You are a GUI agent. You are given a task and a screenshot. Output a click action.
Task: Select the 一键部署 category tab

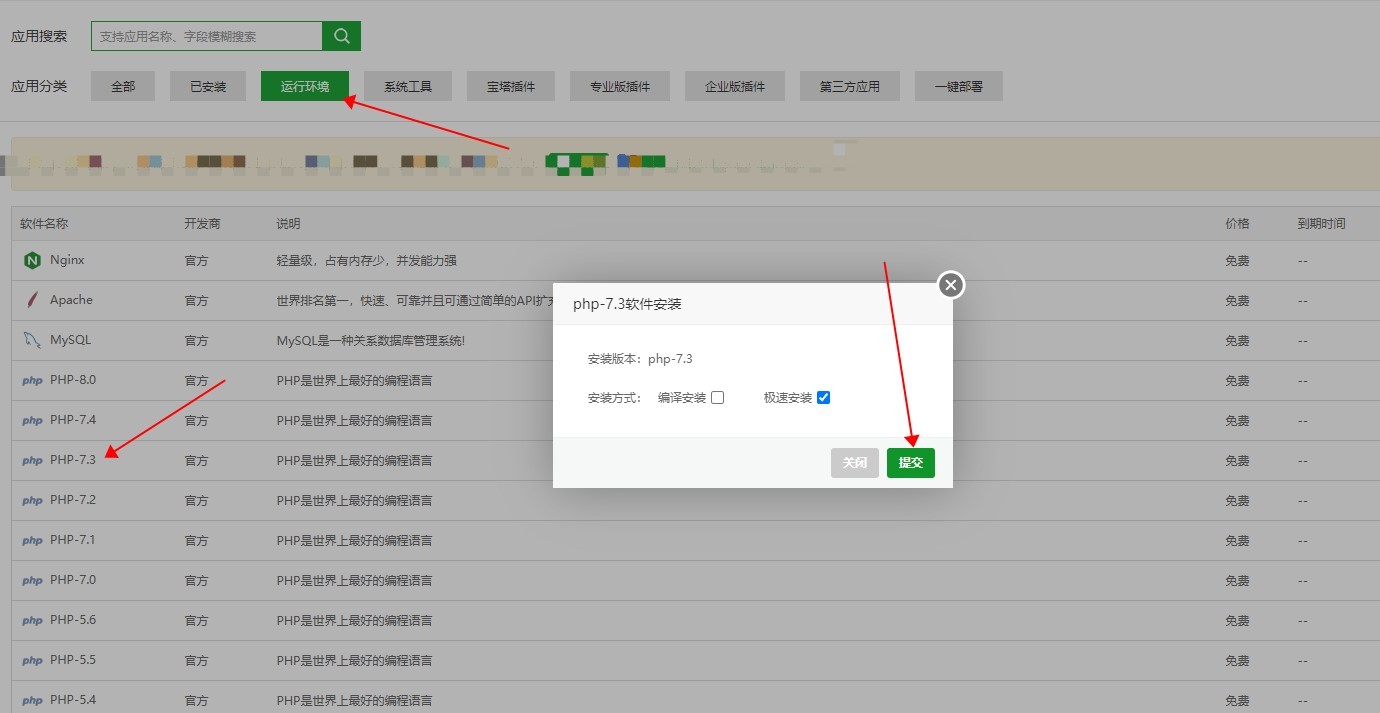[959, 86]
